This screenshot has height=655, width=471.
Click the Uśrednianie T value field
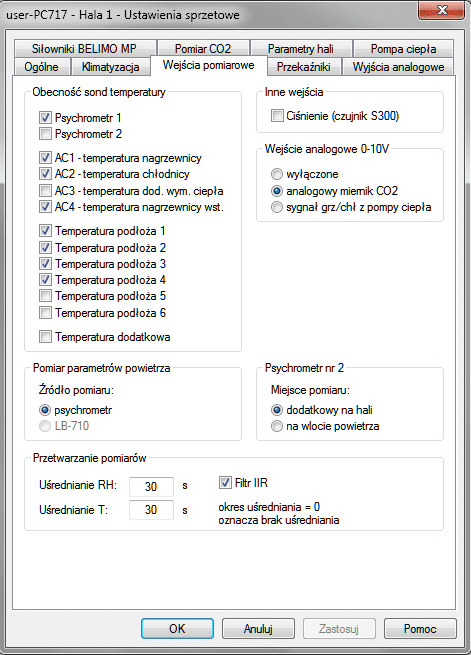(151, 510)
